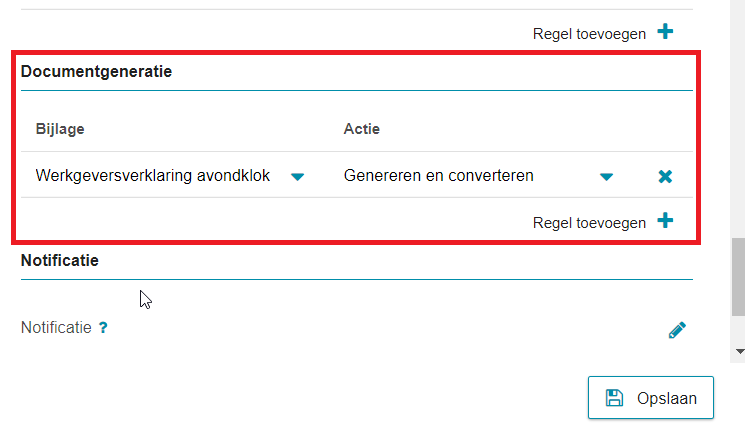Click the Notificatie field label
The height and width of the screenshot is (440, 745).
(x=56, y=327)
